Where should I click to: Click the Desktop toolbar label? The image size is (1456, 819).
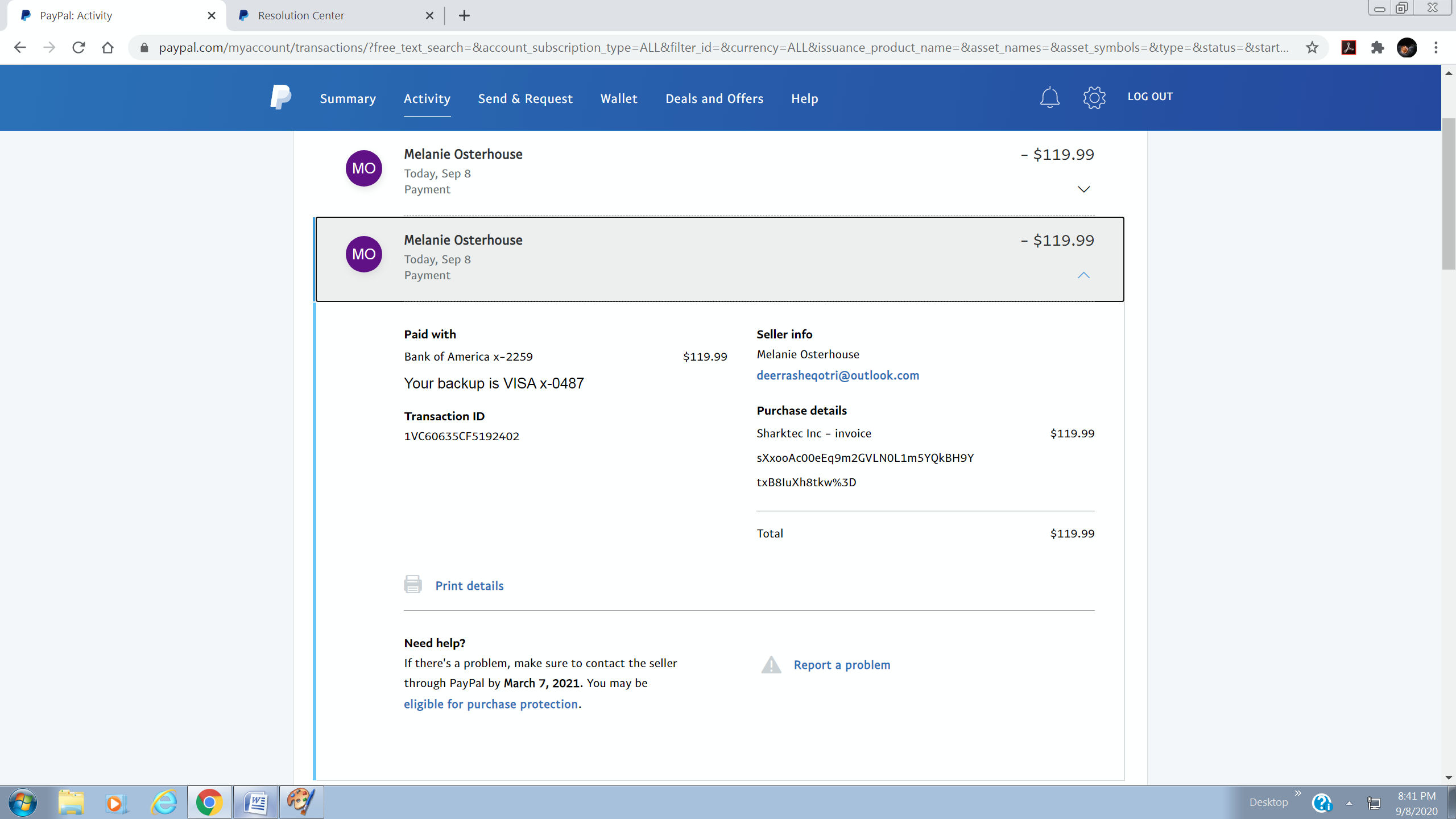(x=1268, y=803)
